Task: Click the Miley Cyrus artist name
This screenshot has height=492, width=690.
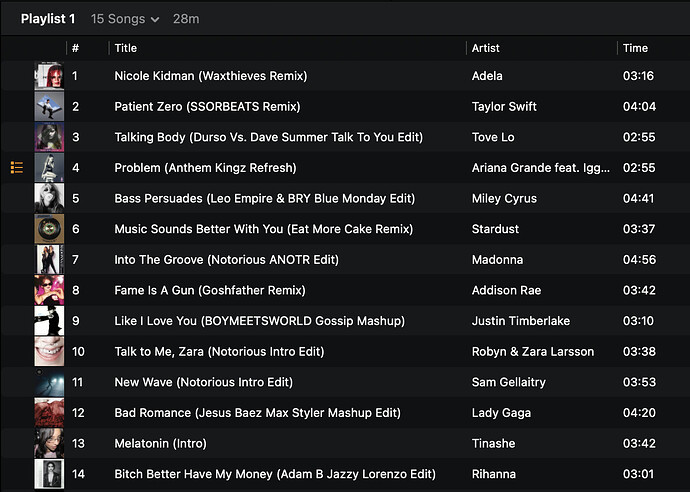Action: 504,198
